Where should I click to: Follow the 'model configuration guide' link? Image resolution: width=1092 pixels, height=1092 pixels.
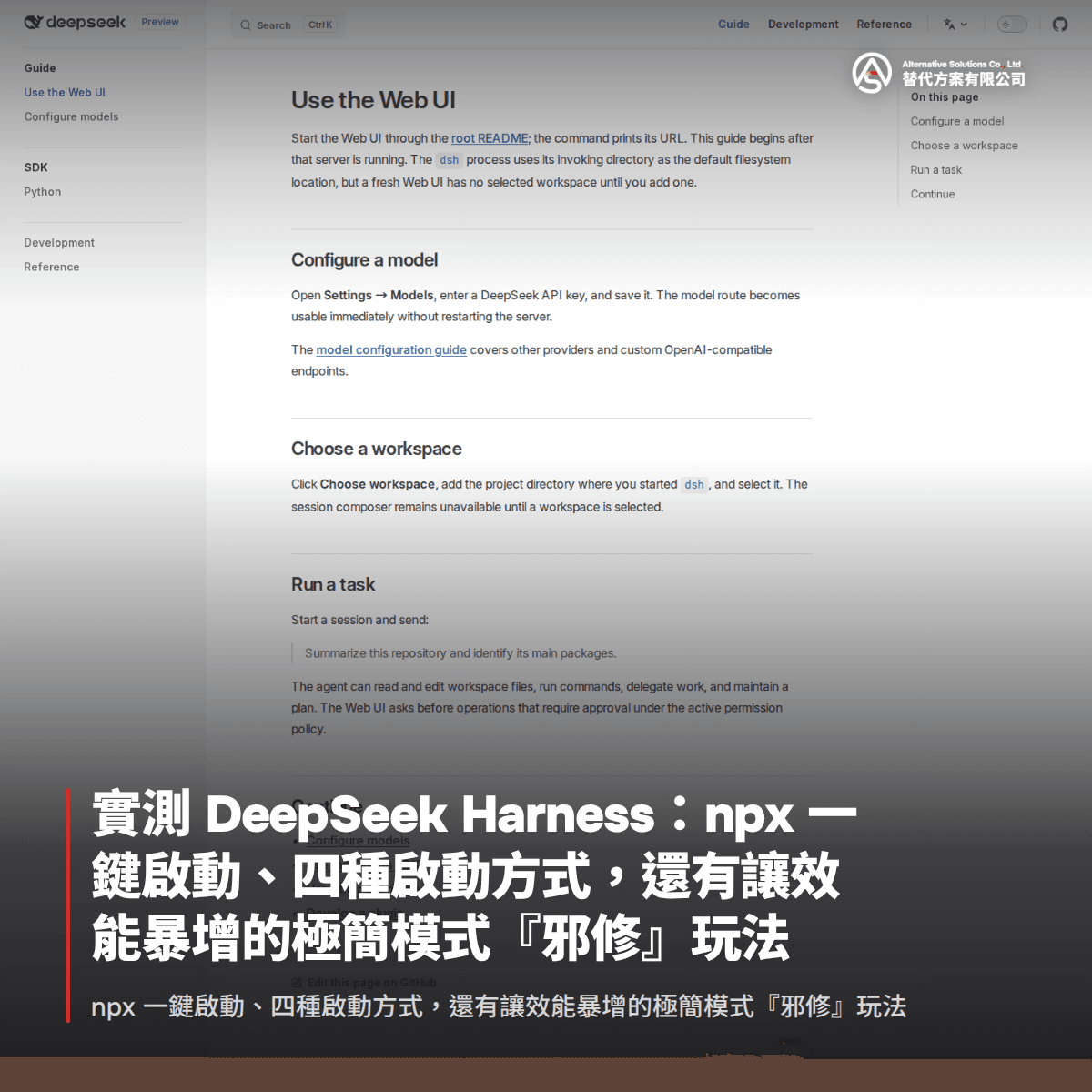click(x=391, y=349)
